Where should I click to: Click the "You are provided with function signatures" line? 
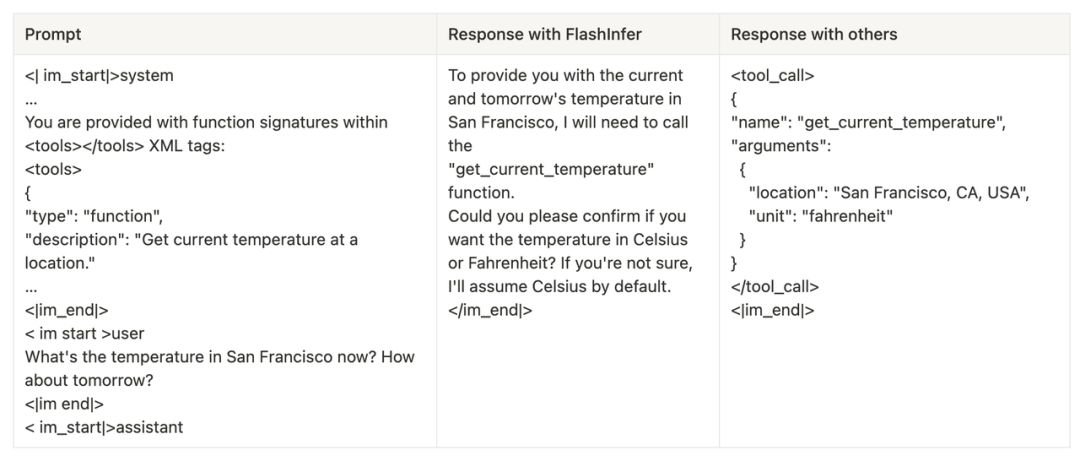tap(206, 122)
